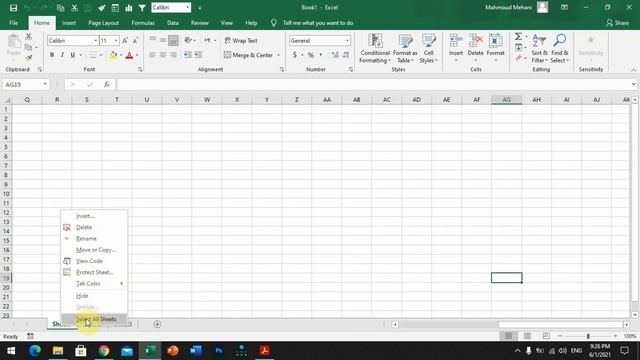The image size is (640, 360).
Task: Apply Italic formatting
Action: click(62, 55)
